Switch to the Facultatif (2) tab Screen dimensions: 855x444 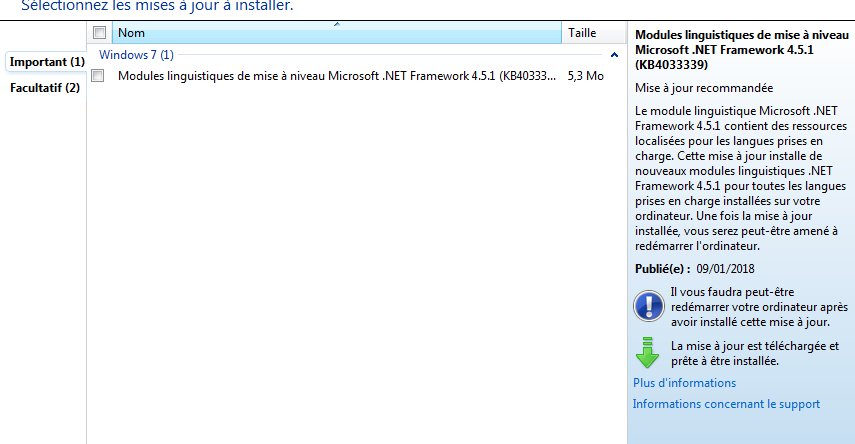(45, 88)
